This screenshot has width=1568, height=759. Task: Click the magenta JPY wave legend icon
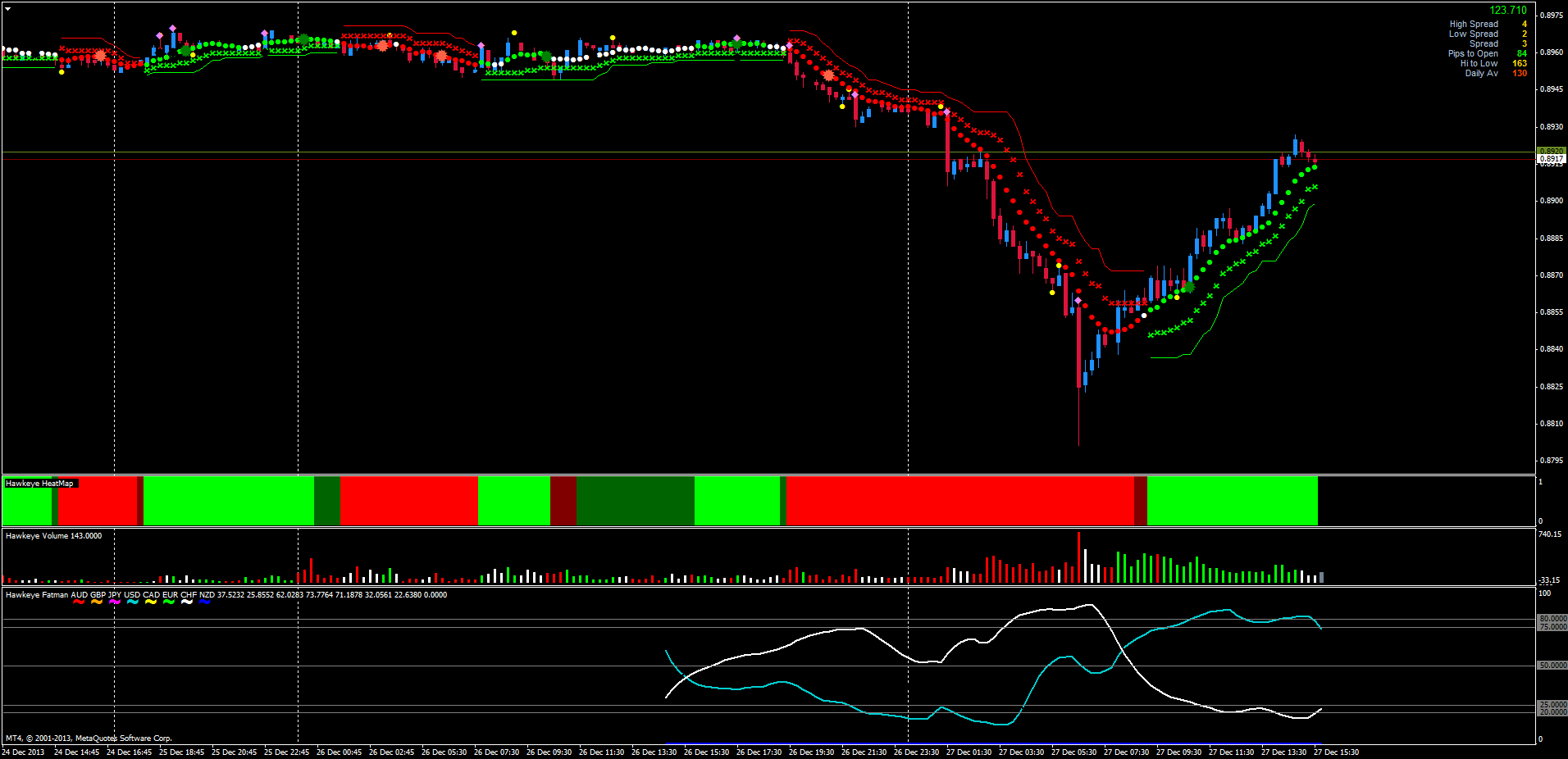[115, 602]
